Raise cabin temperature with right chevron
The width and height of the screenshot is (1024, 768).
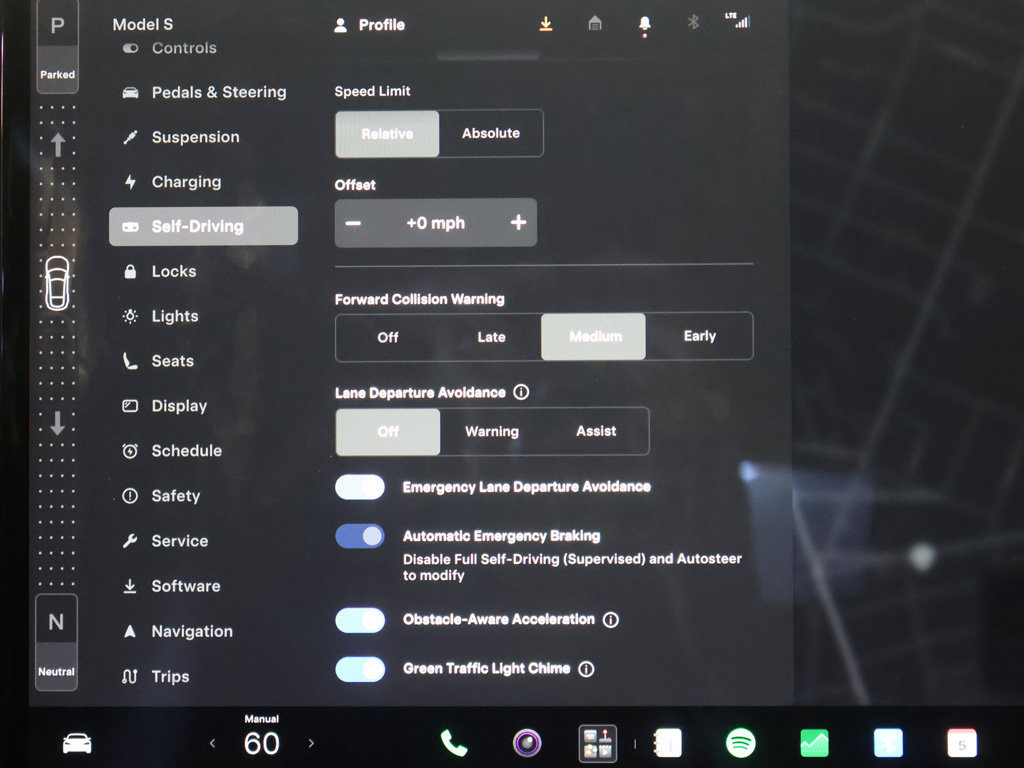pyautogui.click(x=311, y=743)
